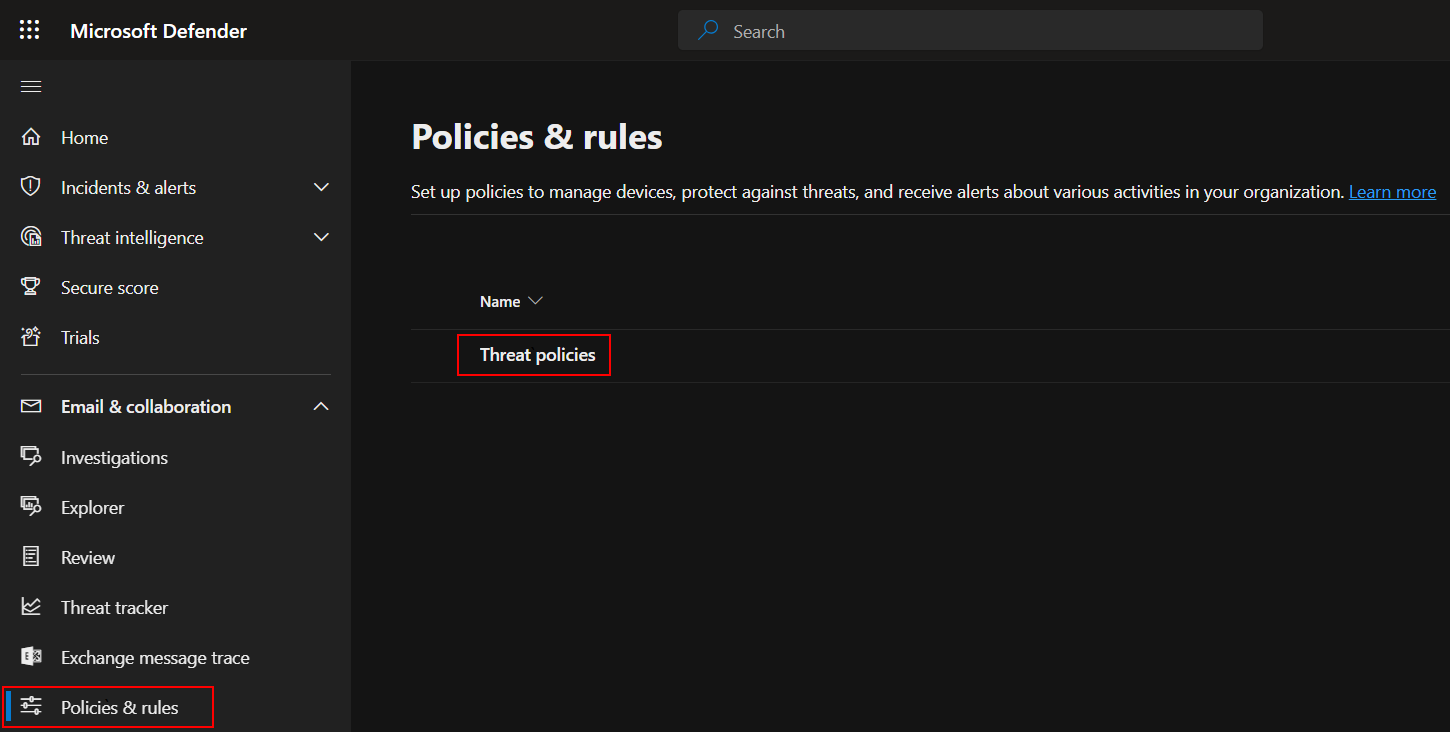Collapse the navigation hamburger menu
This screenshot has height=732, width=1450.
(31, 86)
